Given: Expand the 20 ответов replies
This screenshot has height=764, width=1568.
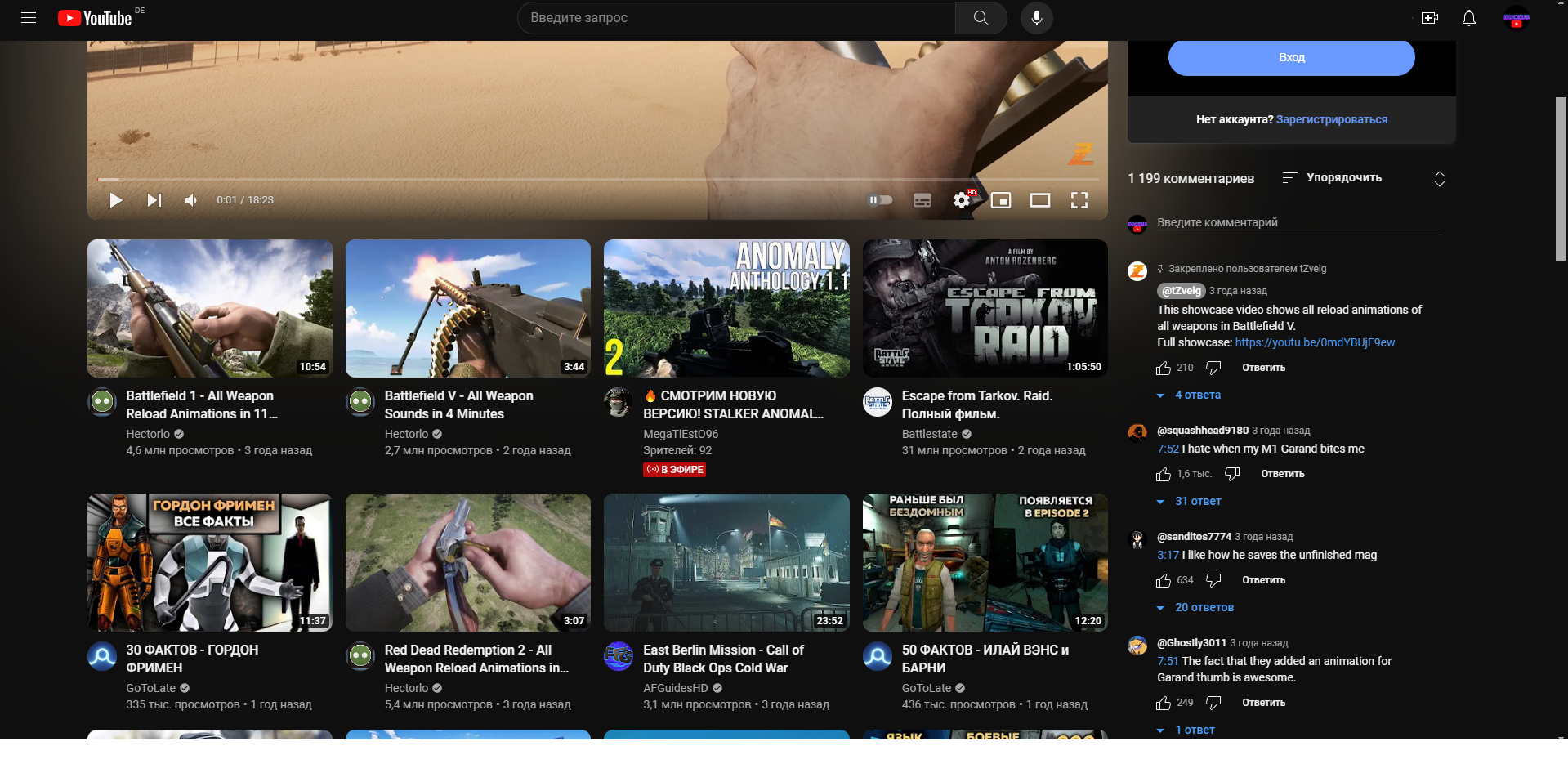Looking at the screenshot, I should point(1195,607).
